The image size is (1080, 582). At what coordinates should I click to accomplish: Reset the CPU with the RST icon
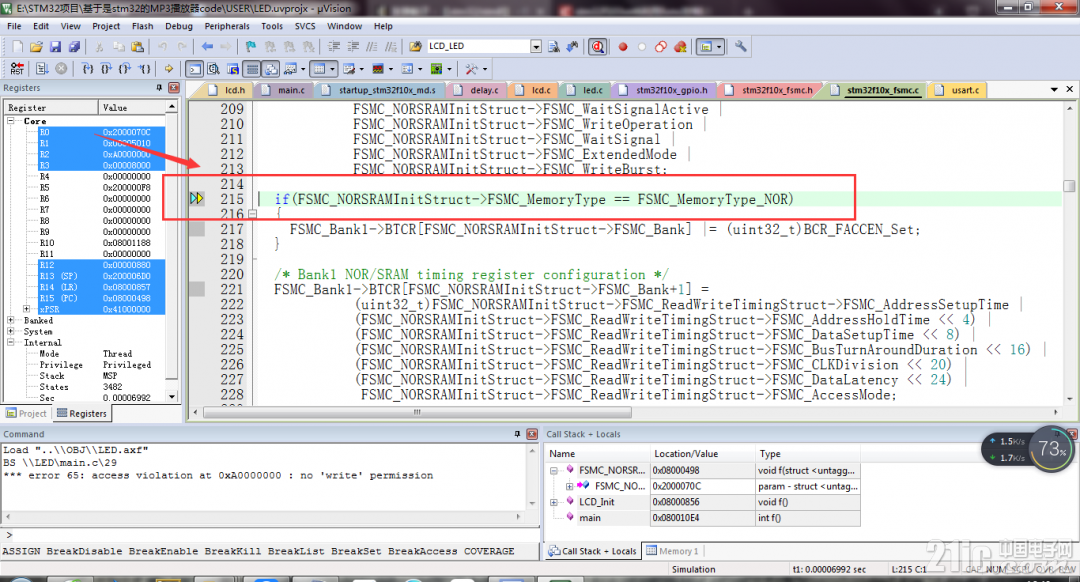coord(17,69)
